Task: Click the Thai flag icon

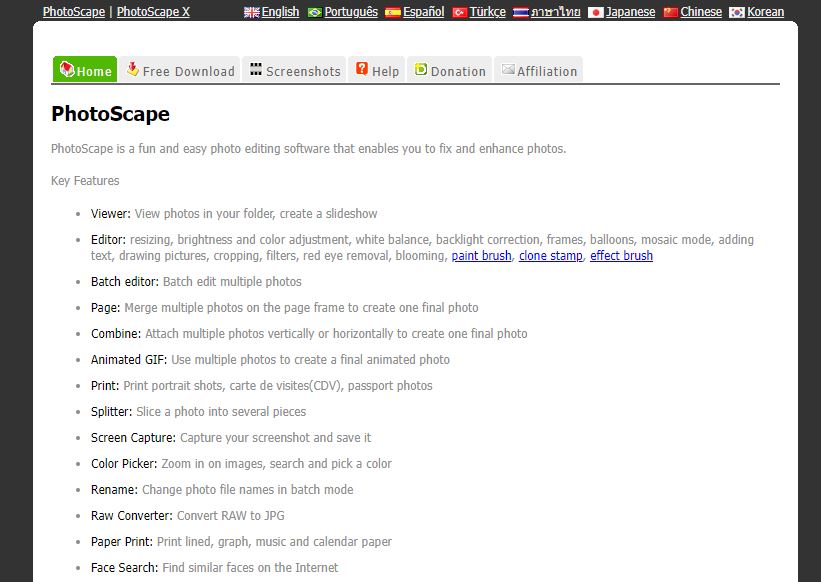Action: [520, 12]
